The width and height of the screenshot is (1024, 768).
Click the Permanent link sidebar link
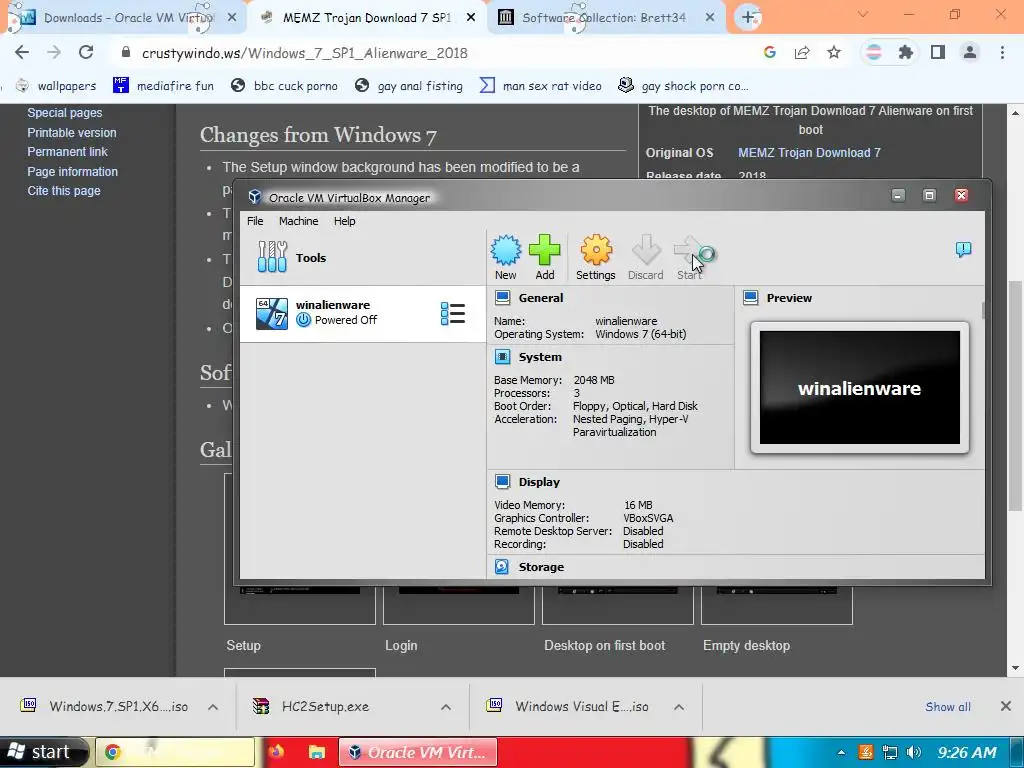67,152
